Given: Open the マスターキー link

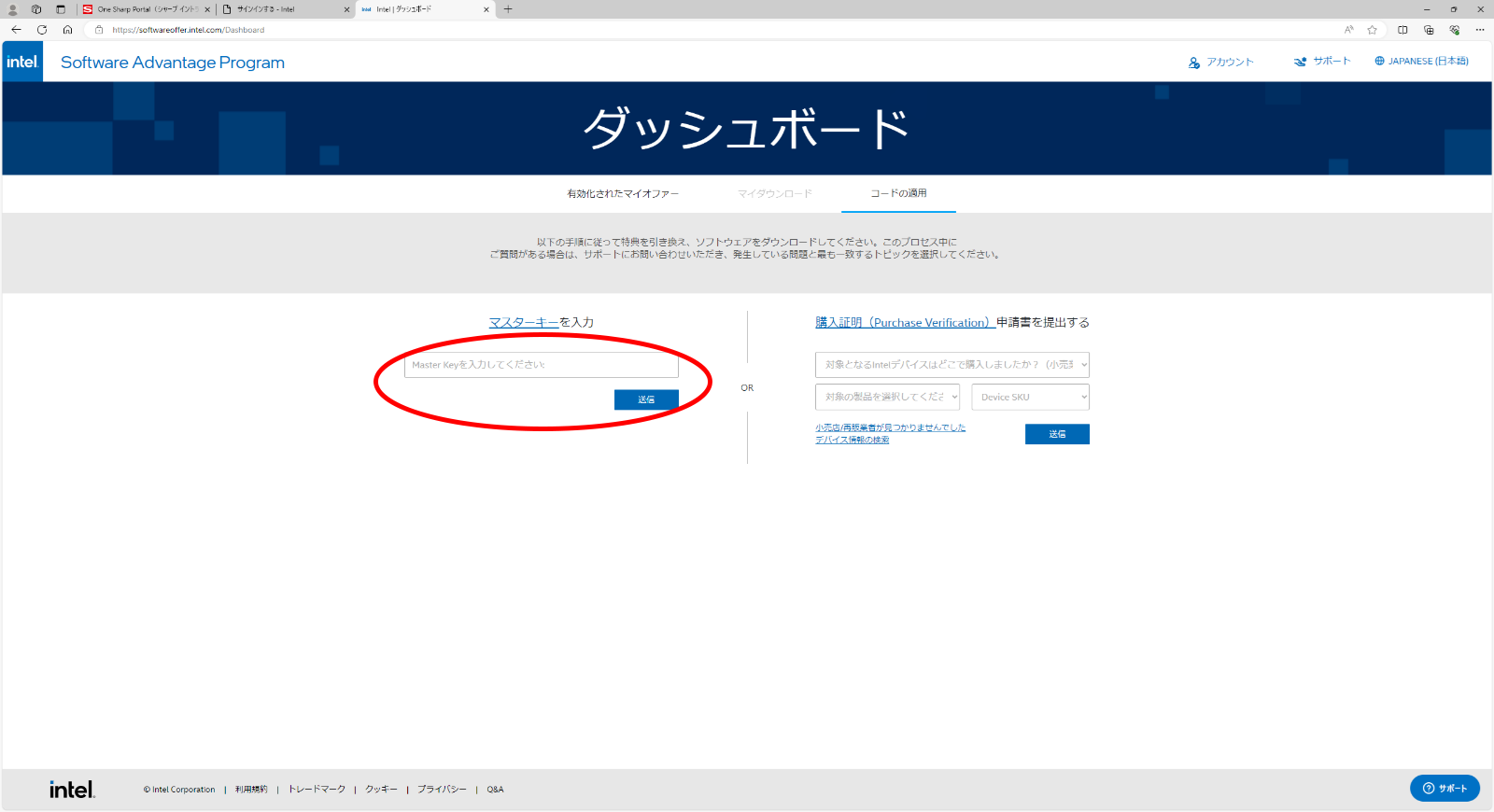Looking at the screenshot, I should point(524,323).
